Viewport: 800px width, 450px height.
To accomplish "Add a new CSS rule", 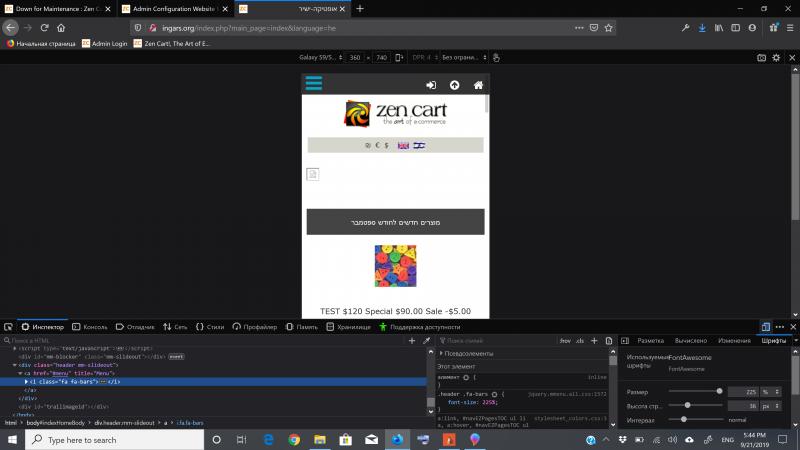I will (x=594, y=341).
